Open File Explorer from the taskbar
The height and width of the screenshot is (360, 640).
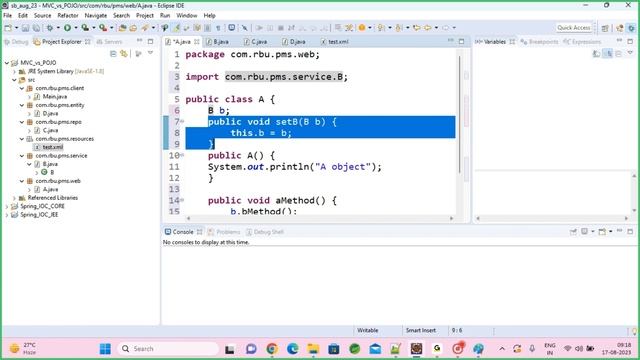click(x=313, y=349)
